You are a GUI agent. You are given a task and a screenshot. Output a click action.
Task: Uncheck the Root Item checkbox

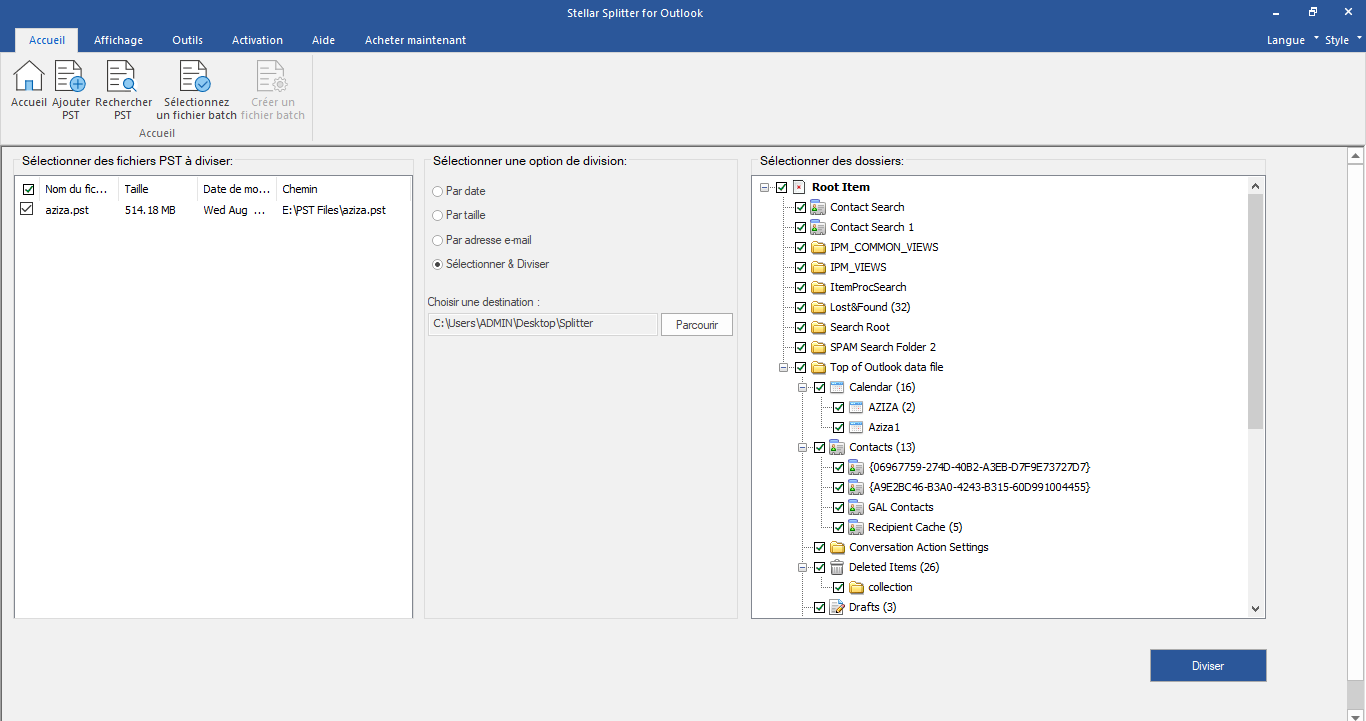point(781,187)
